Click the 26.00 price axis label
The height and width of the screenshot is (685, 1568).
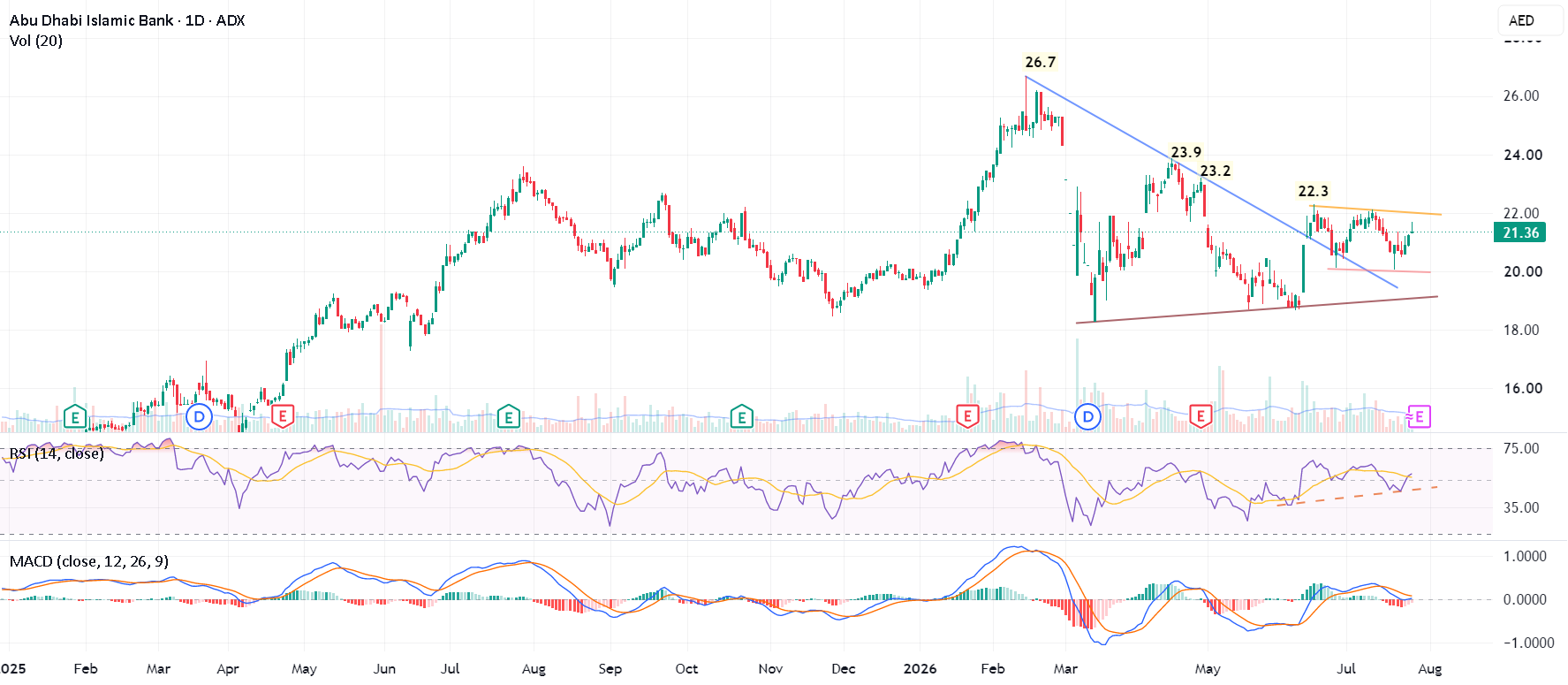pyautogui.click(x=1522, y=95)
